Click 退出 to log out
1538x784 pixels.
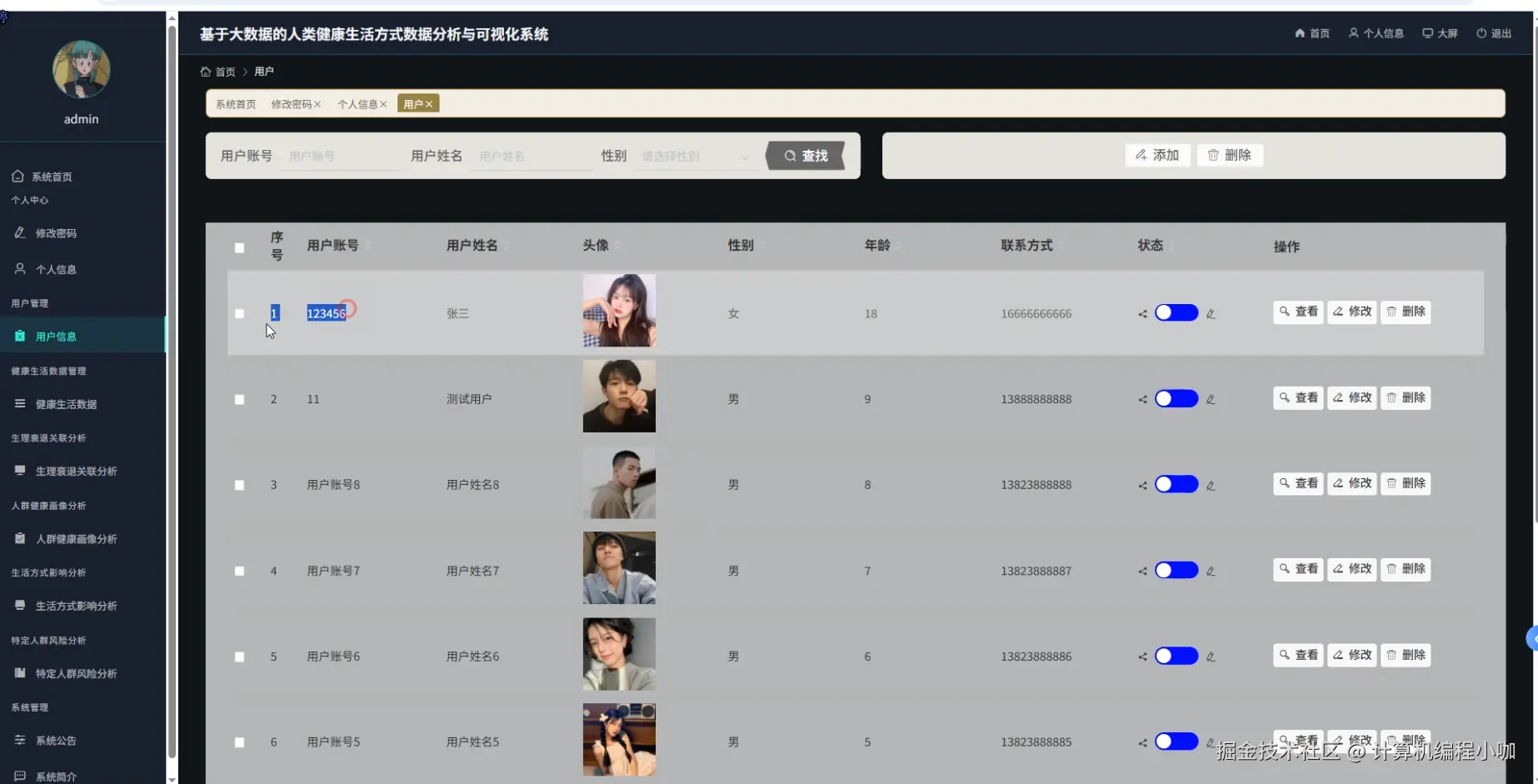click(1494, 33)
